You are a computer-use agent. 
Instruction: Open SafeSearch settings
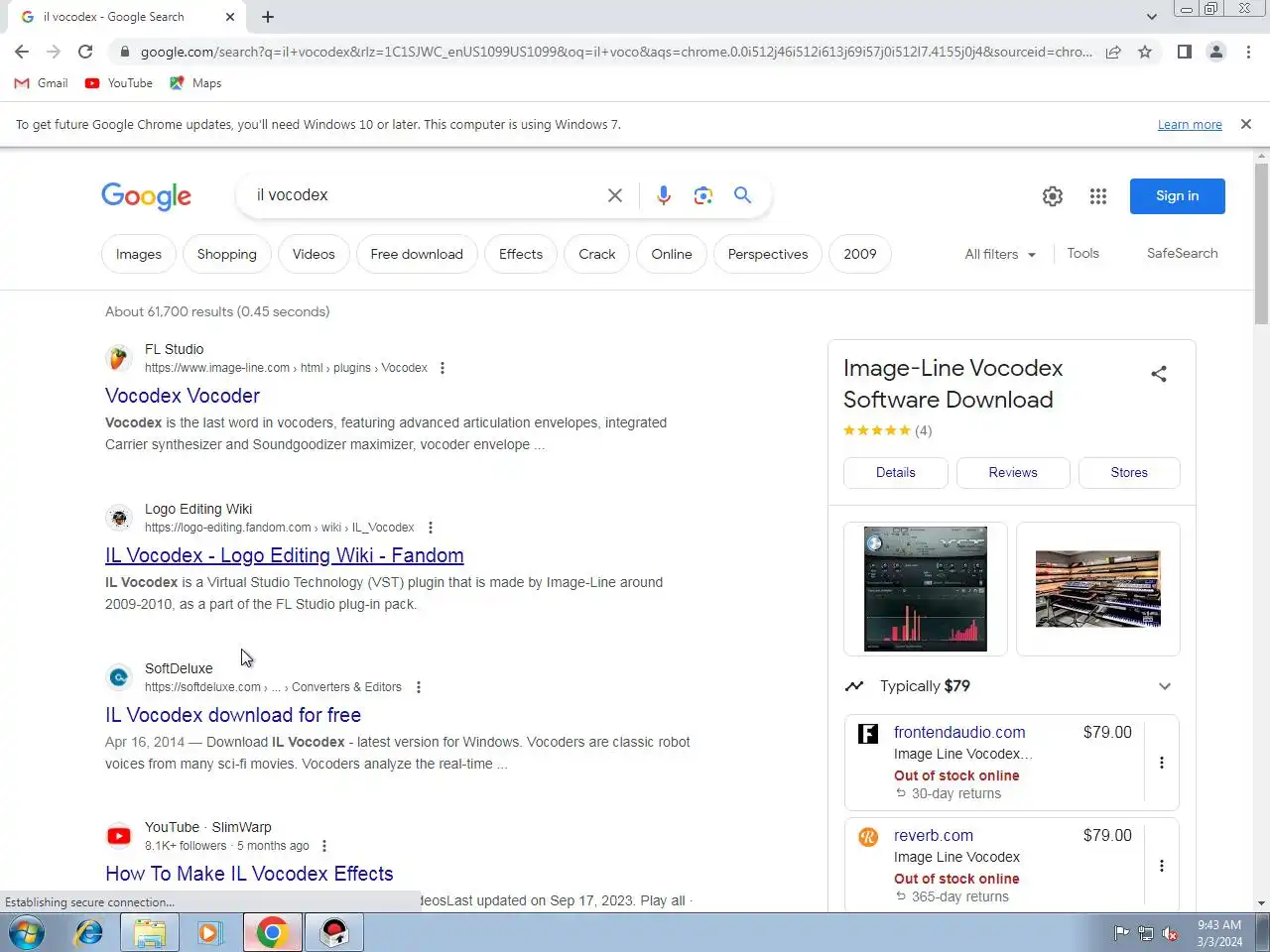pyautogui.click(x=1183, y=253)
